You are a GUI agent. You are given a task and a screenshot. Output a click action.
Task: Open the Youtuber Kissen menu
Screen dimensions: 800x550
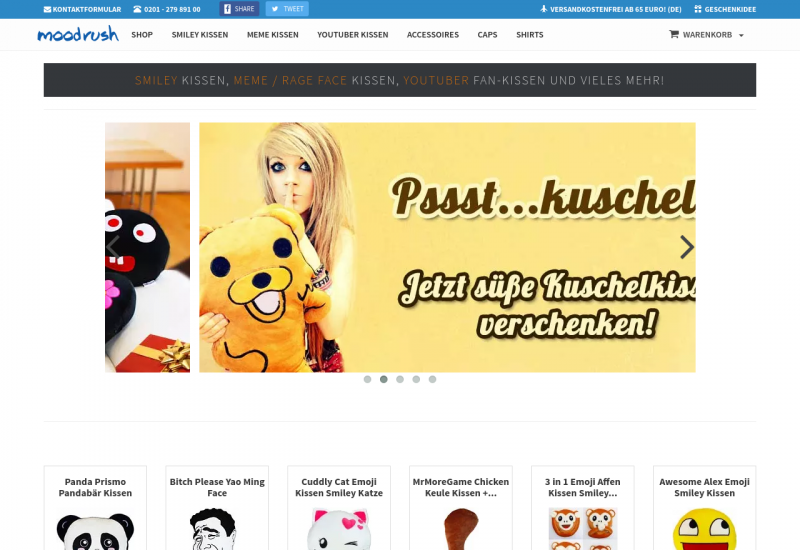(352, 35)
